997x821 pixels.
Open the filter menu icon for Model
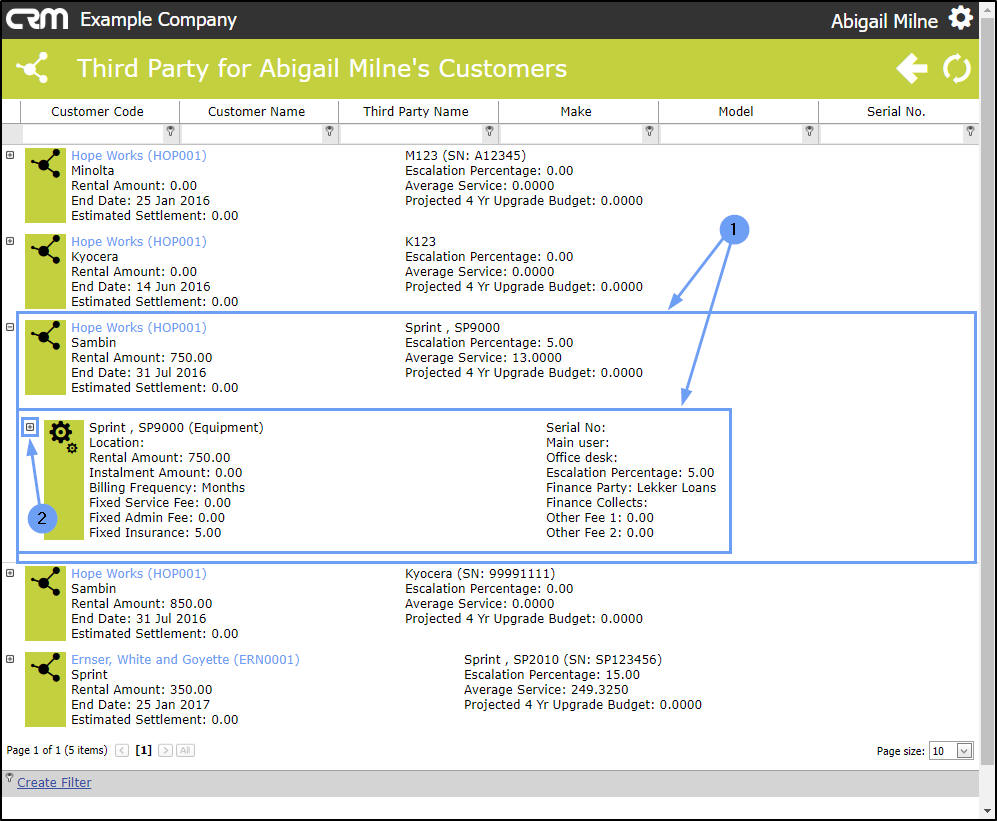click(809, 131)
